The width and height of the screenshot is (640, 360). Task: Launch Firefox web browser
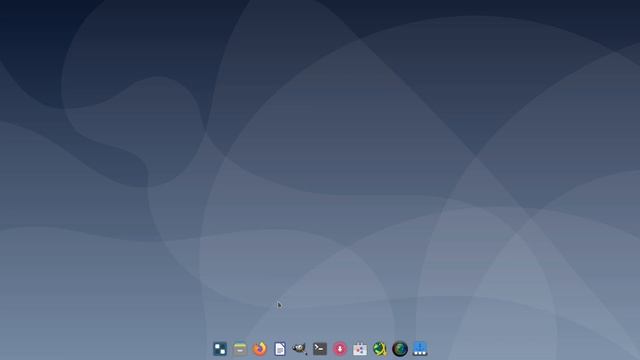click(x=260, y=349)
